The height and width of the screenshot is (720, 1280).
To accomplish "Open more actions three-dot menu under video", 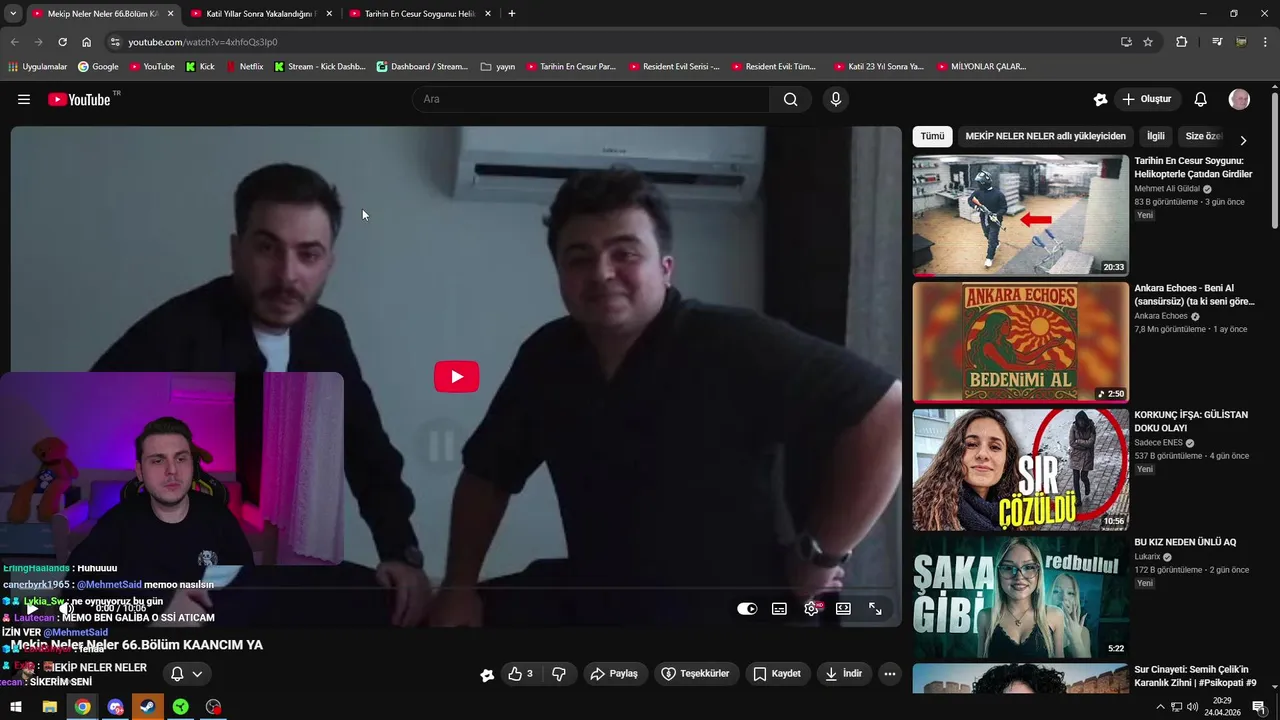I will pyautogui.click(x=890, y=674).
